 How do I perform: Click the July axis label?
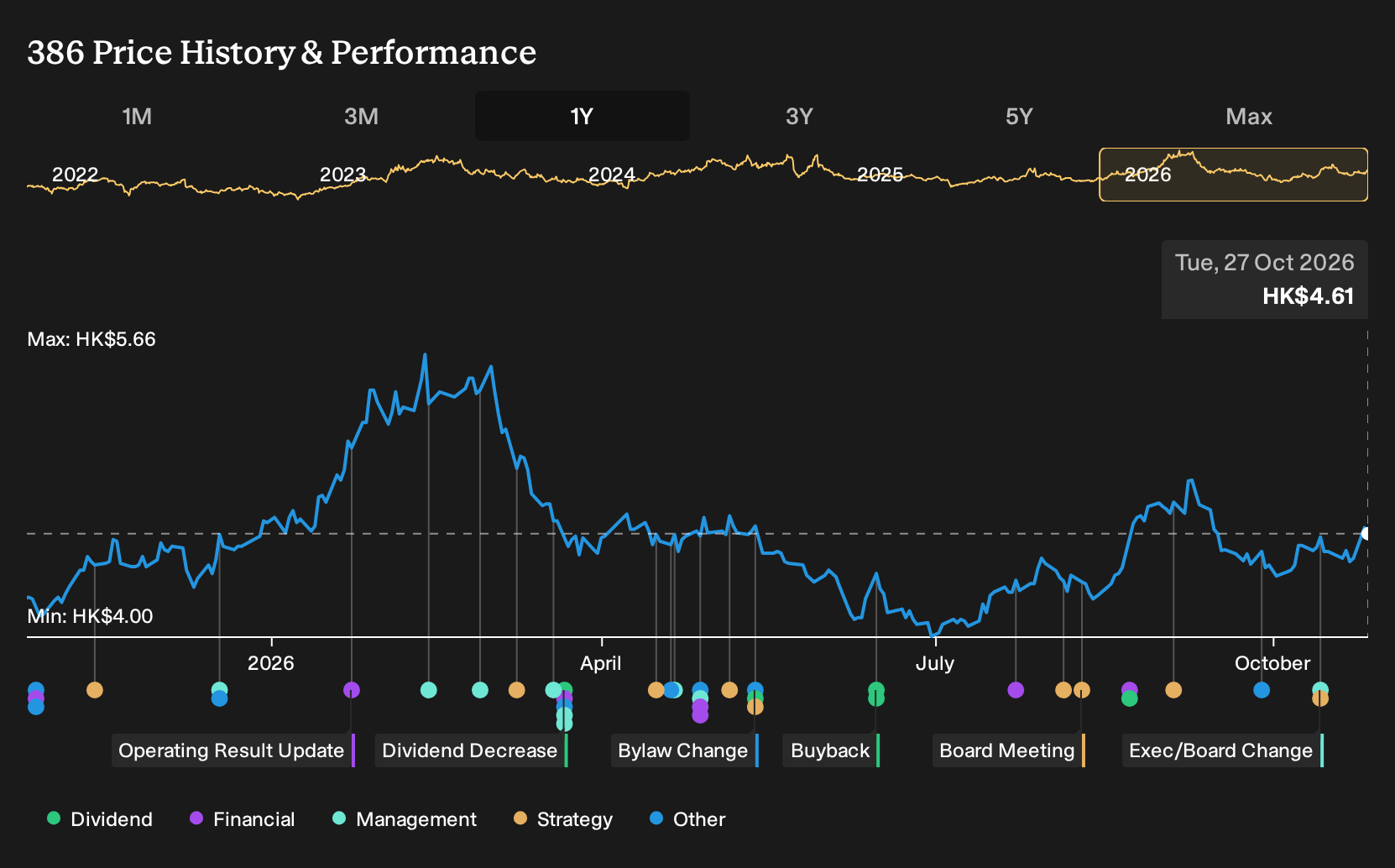tap(935, 663)
